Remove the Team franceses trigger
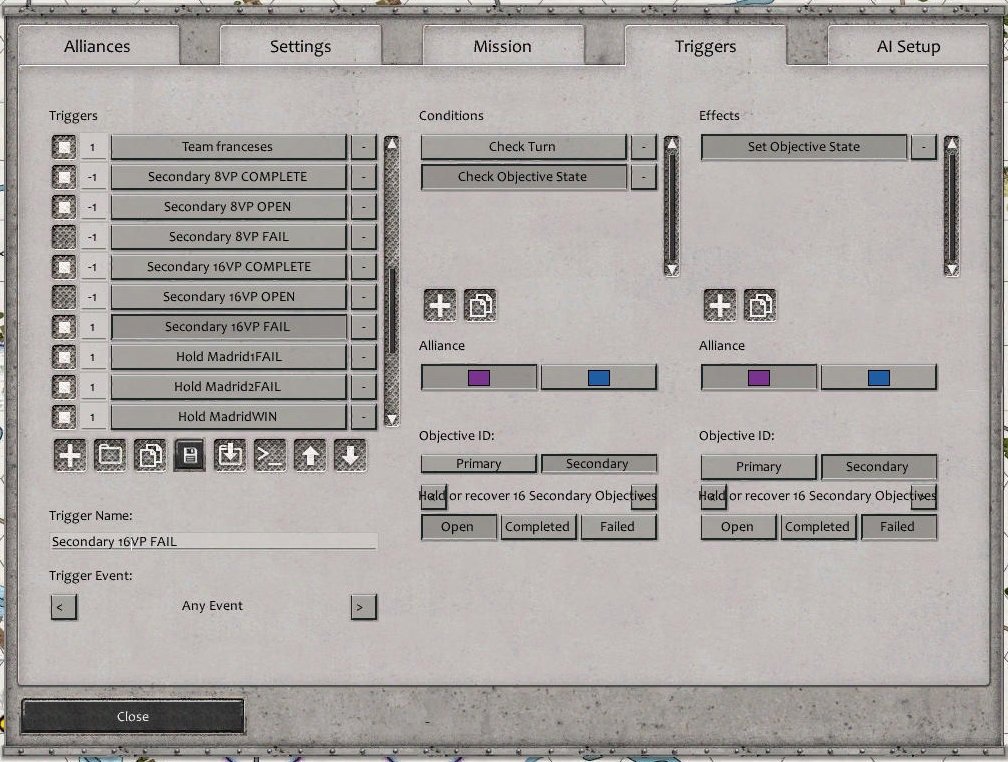The height and width of the screenshot is (762, 1008). point(363,147)
